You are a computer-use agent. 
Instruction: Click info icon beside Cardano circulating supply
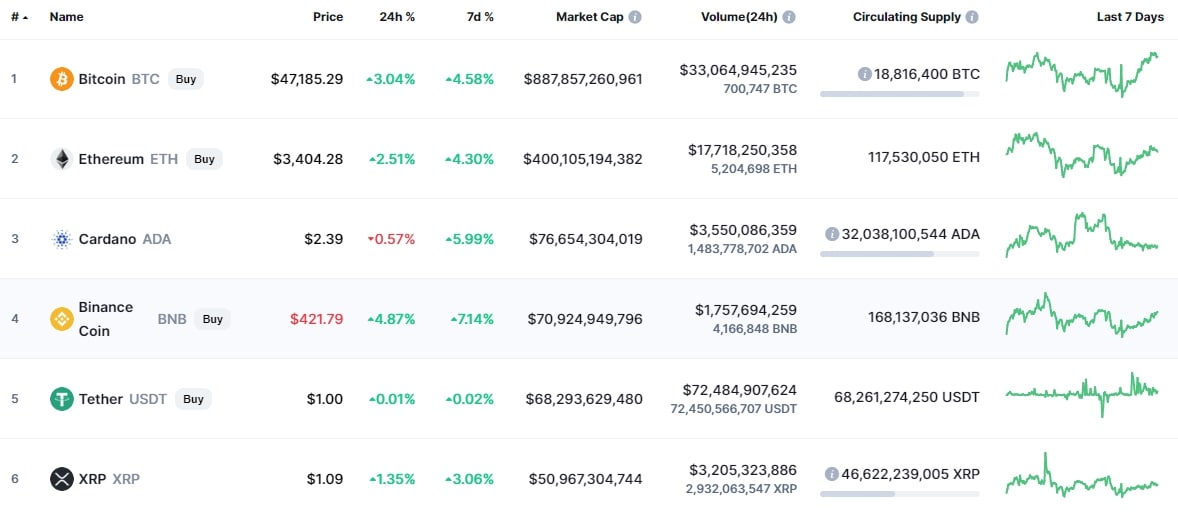coord(832,234)
